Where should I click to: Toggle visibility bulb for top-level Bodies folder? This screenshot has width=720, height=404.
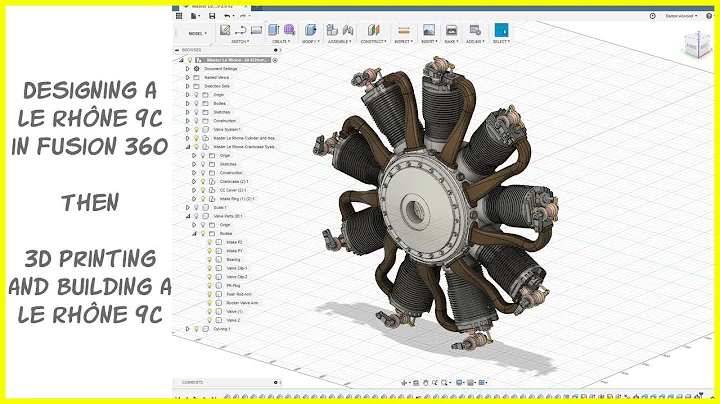(196, 103)
